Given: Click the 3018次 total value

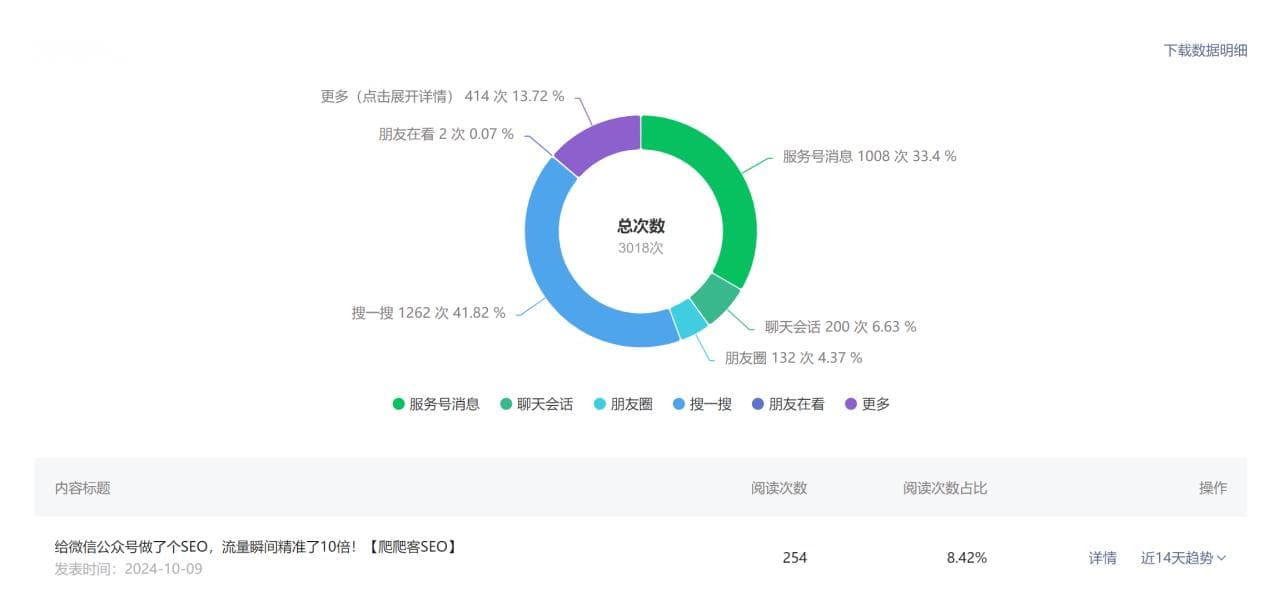Looking at the screenshot, I should 641,248.
